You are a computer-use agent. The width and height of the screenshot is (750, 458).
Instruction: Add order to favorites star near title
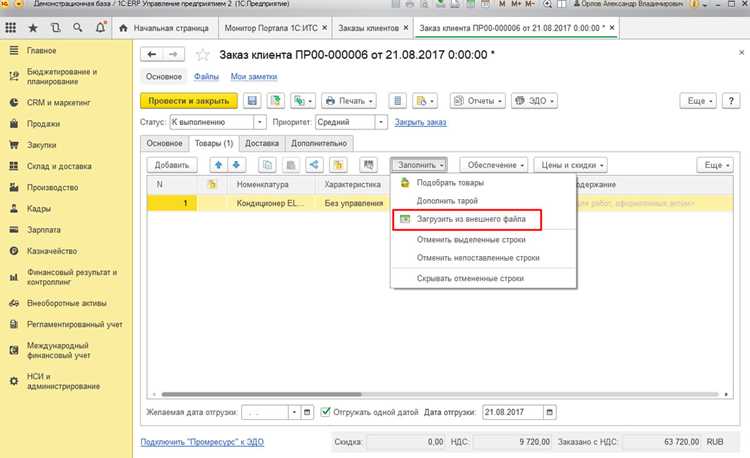(203, 55)
